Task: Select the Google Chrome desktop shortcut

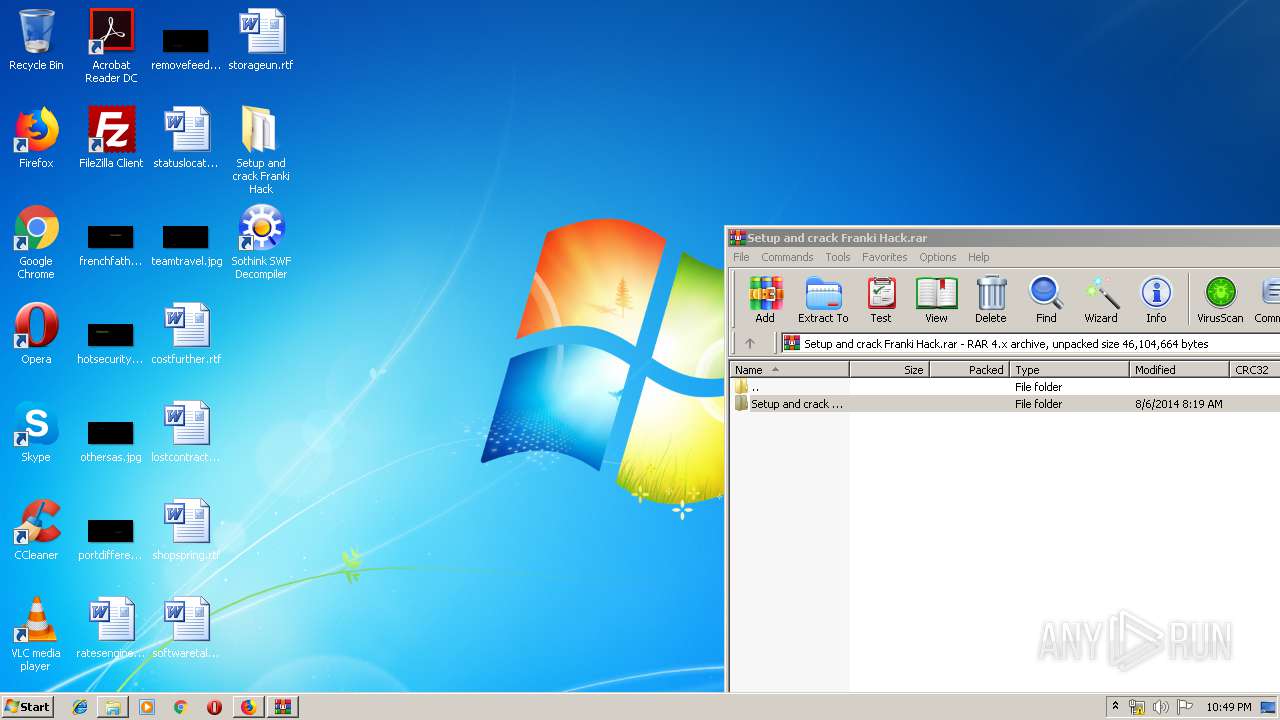Action: pyautogui.click(x=36, y=242)
